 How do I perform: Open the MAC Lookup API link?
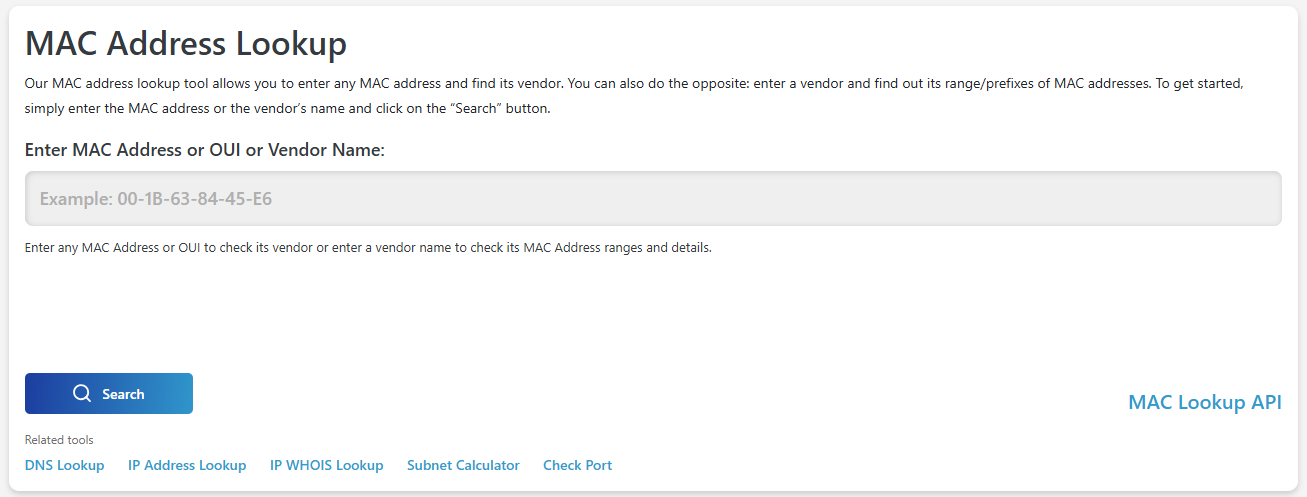pyautogui.click(x=1205, y=403)
